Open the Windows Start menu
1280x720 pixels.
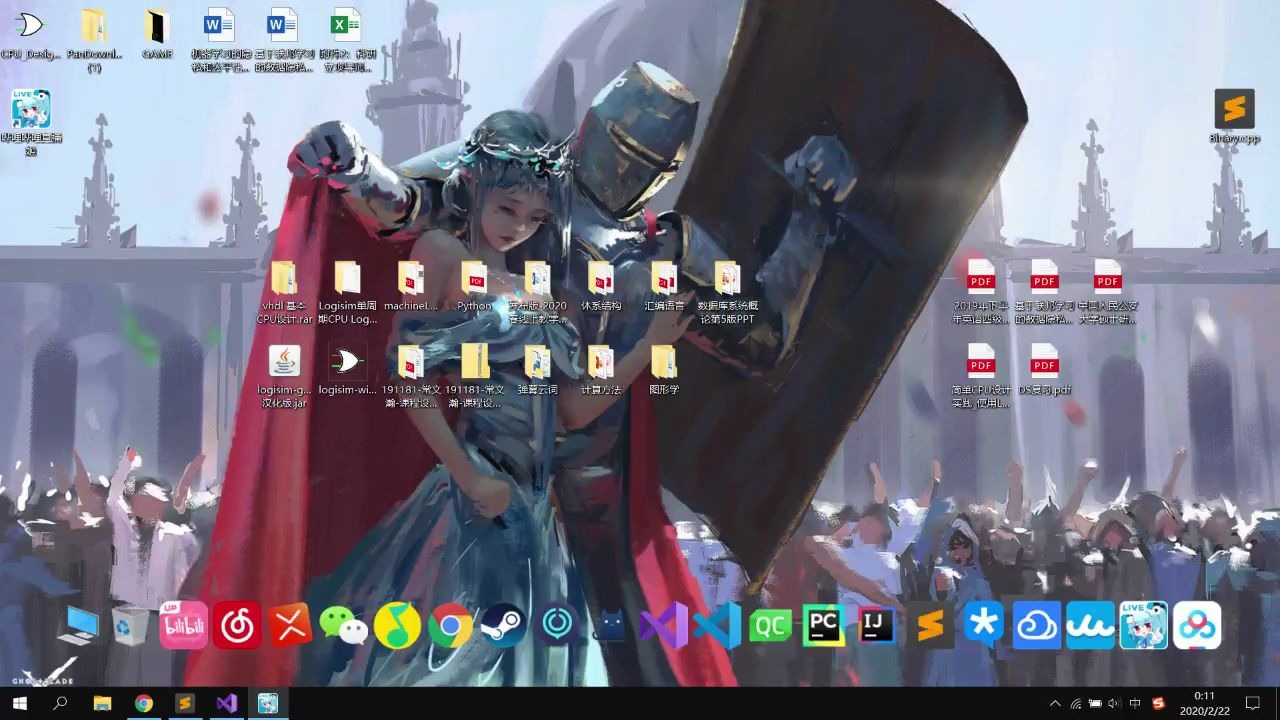20,703
